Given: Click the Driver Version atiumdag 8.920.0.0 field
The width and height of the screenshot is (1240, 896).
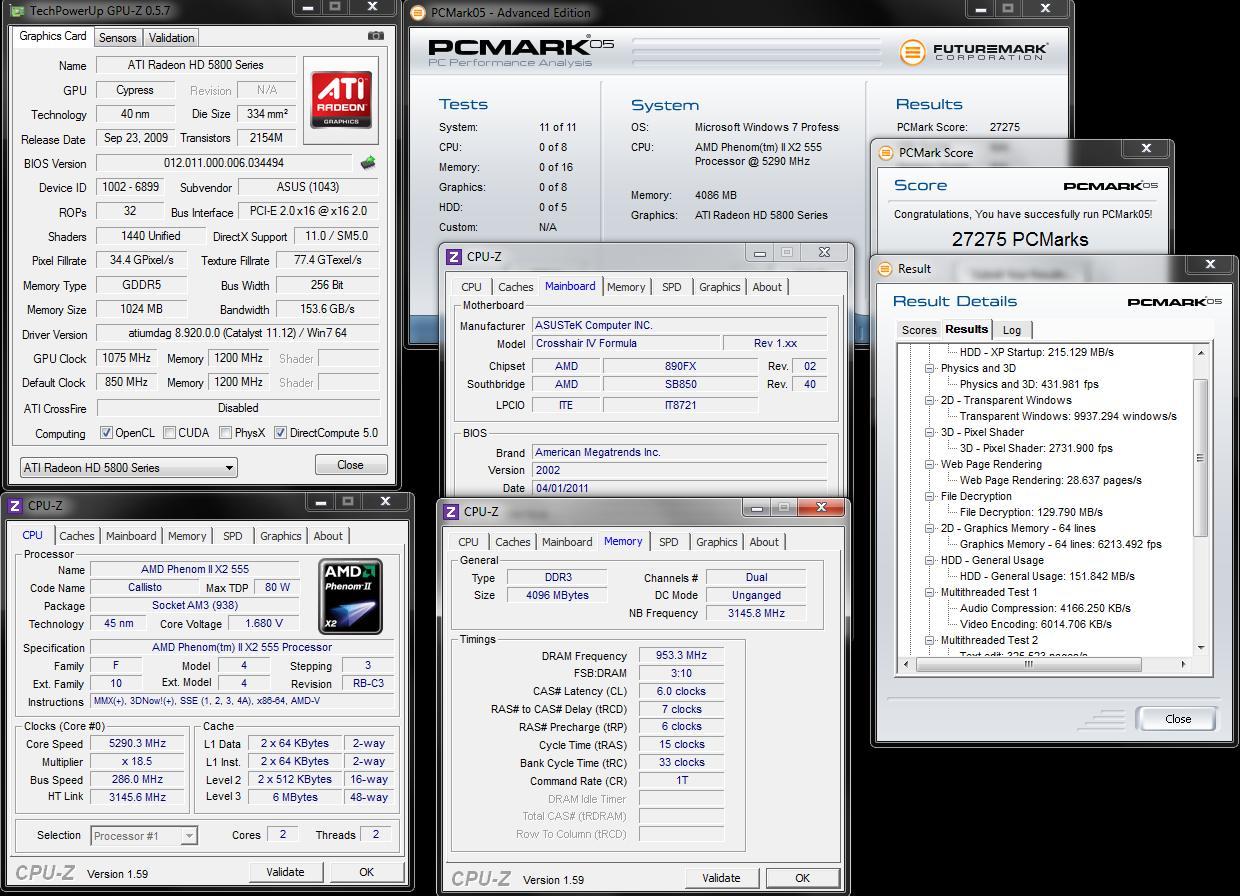Looking at the screenshot, I should [238, 334].
